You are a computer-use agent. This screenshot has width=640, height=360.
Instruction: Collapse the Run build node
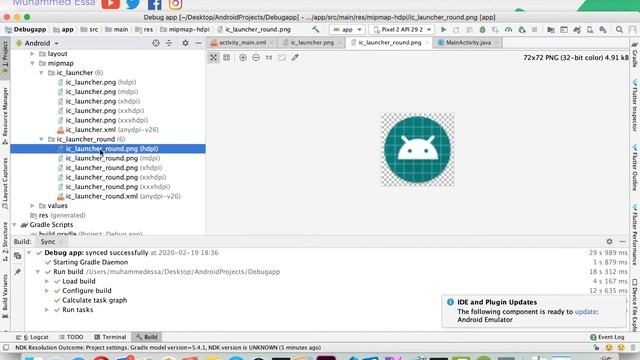click(x=38, y=272)
